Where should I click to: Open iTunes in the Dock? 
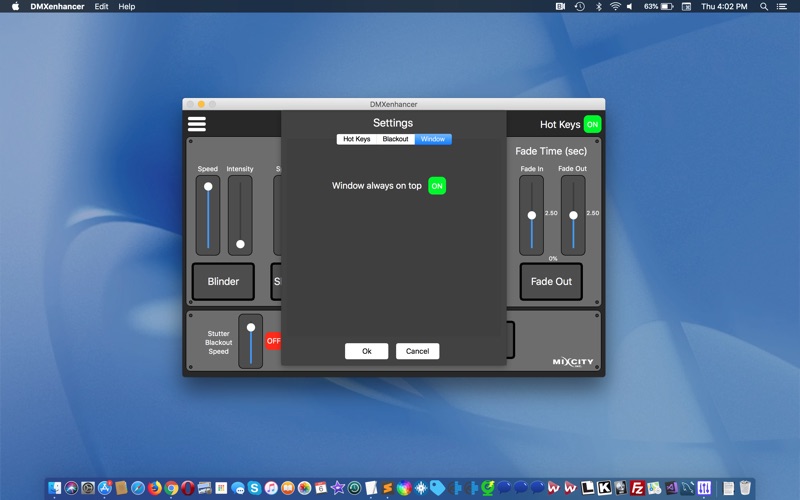[271, 488]
